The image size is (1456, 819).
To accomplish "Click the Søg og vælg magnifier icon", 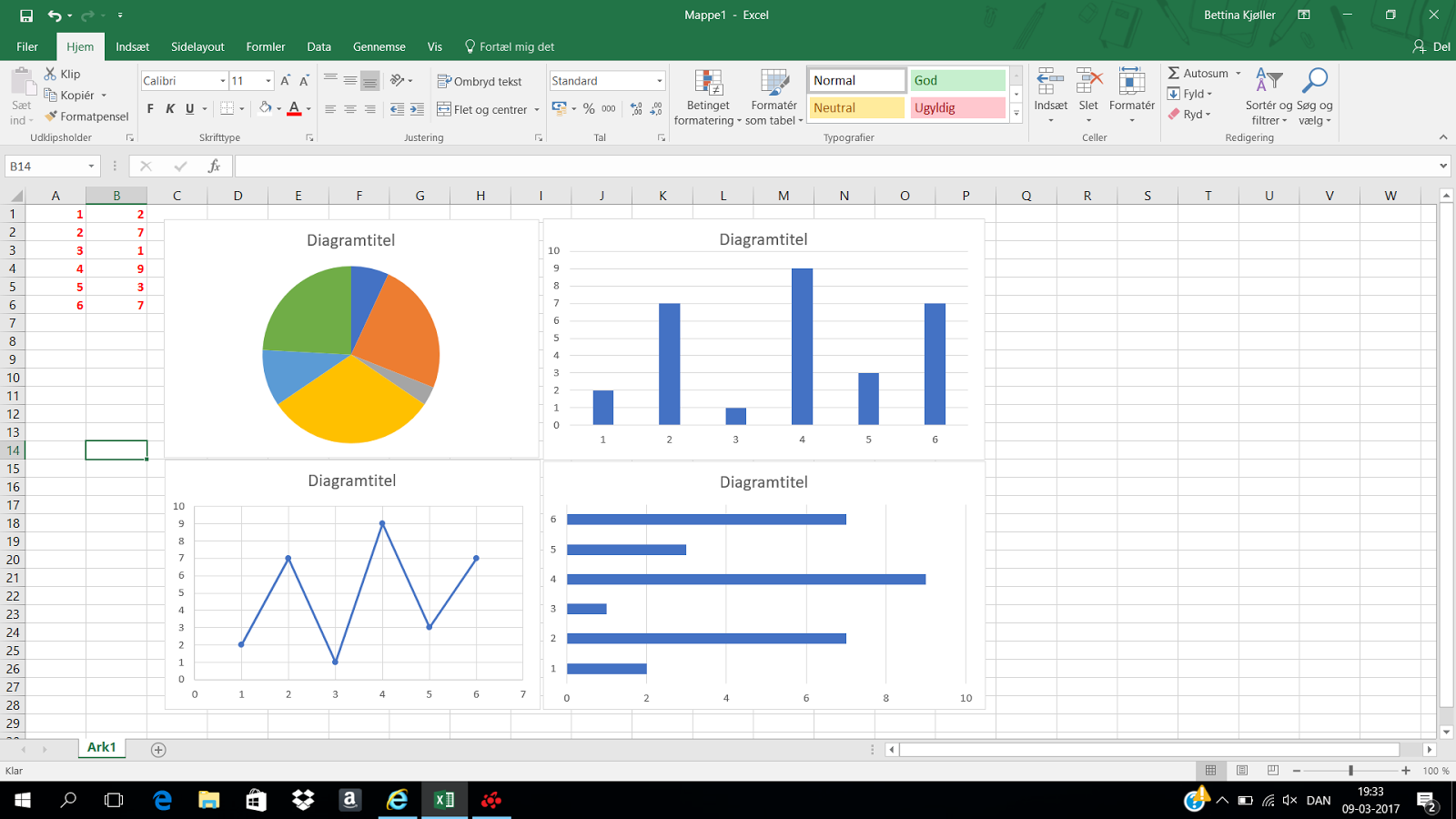I will pyautogui.click(x=1315, y=80).
